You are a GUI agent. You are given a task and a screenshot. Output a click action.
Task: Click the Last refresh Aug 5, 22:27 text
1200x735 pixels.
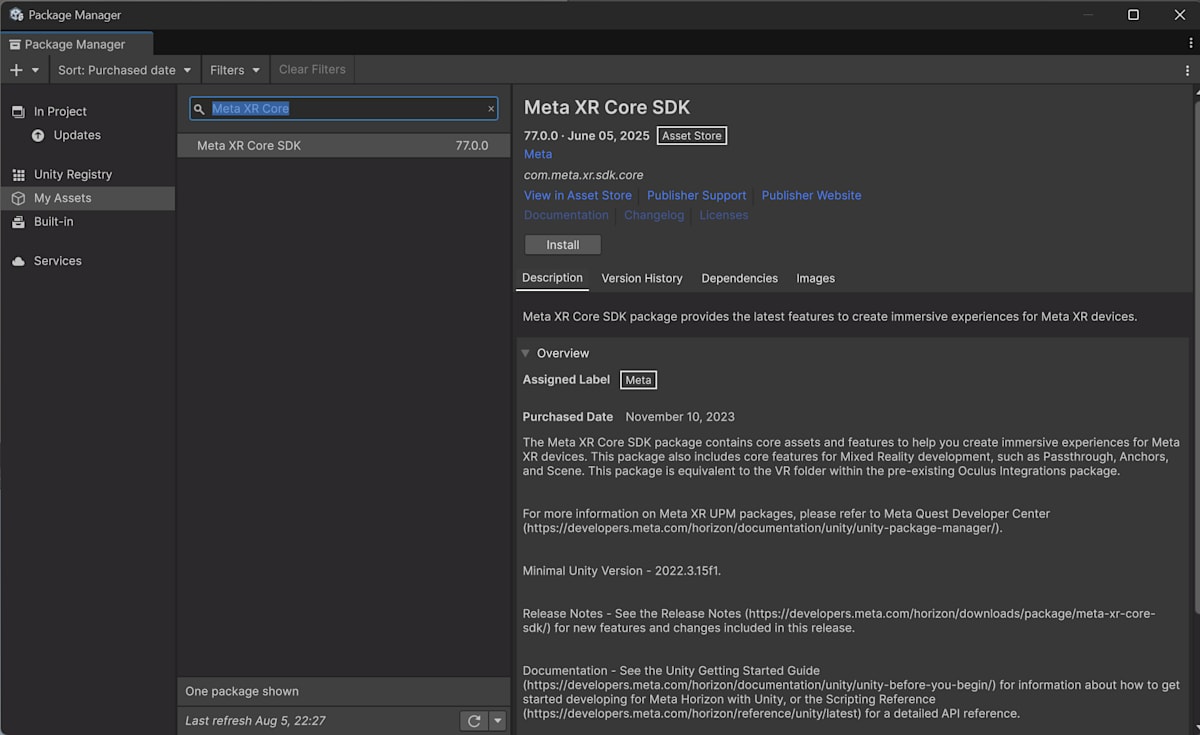[256, 720]
